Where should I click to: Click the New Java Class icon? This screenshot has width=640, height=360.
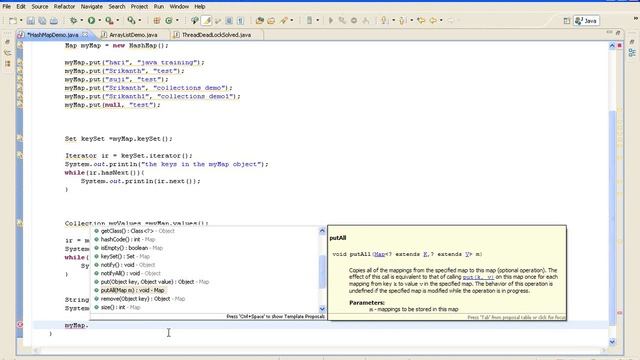coord(169,20)
